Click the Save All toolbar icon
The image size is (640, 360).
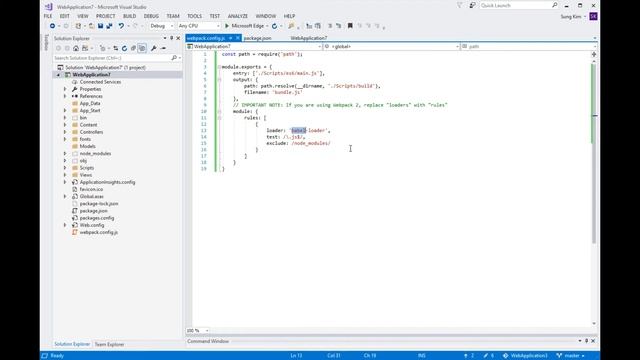point(109,26)
